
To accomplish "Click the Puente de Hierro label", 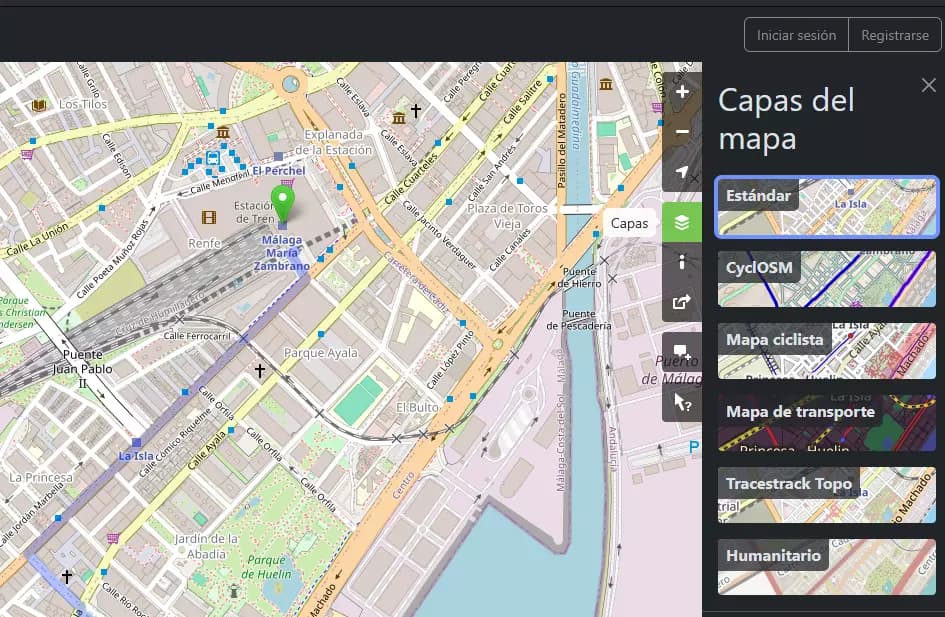I will 579,277.
